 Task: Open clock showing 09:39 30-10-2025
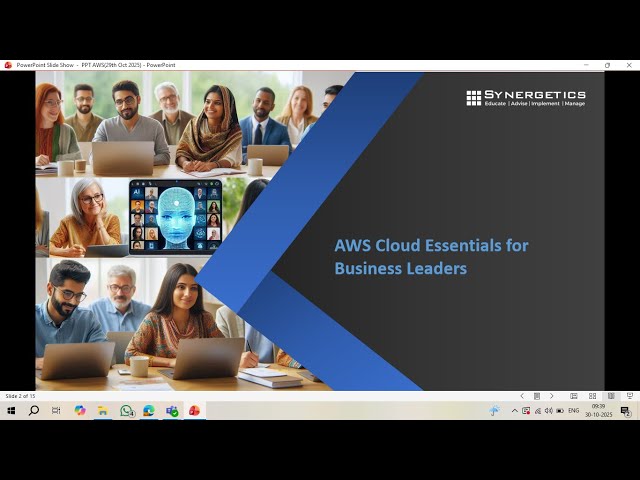(x=599, y=411)
